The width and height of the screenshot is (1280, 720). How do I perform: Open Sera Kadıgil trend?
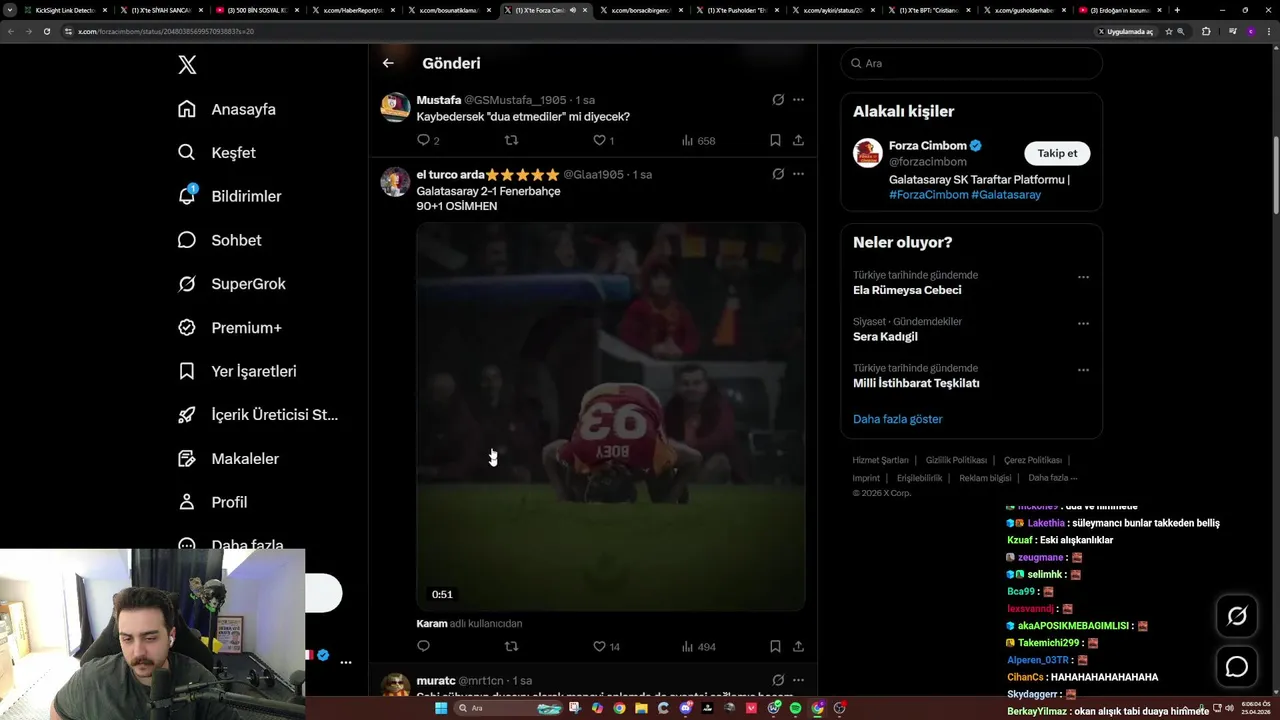(885, 337)
